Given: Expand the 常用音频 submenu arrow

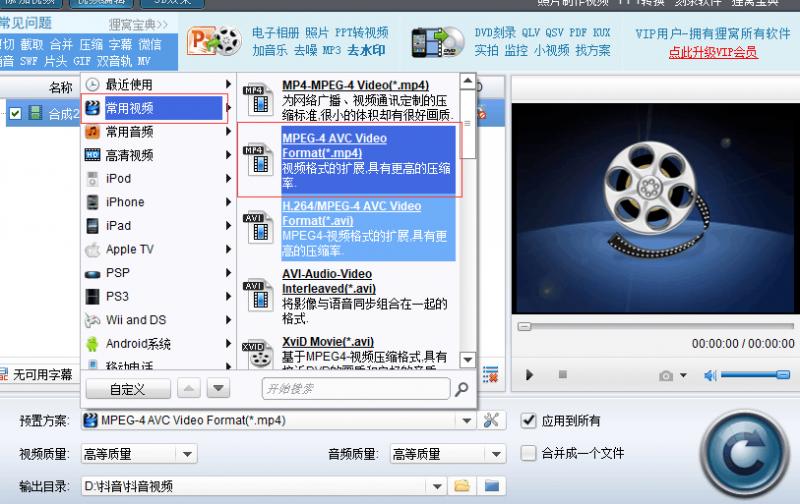Looking at the screenshot, I should (228, 132).
